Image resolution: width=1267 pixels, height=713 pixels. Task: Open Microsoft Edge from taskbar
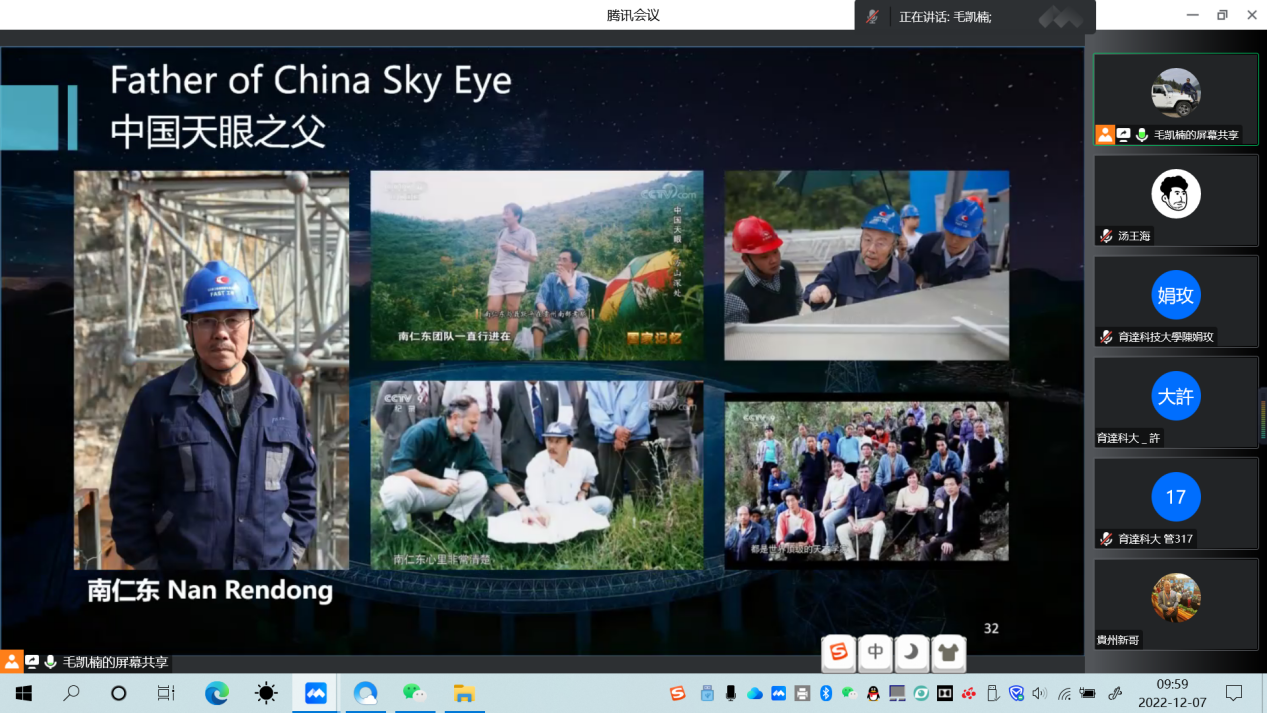coord(217,693)
